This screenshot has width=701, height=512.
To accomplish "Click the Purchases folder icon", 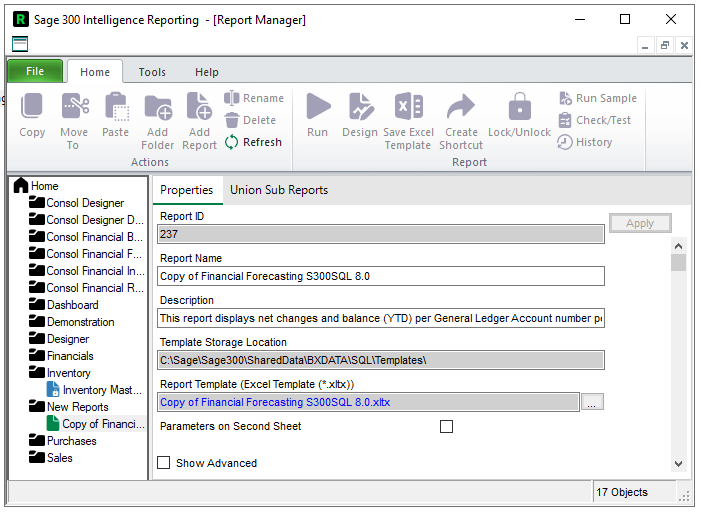I will 37,440.
